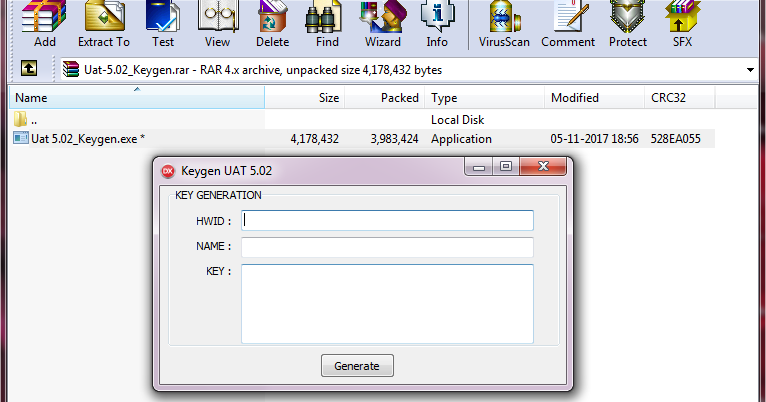The width and height of the screenshot is (766, 402).
Task: Click the Local Disk type cell
Action: [457, 120]
